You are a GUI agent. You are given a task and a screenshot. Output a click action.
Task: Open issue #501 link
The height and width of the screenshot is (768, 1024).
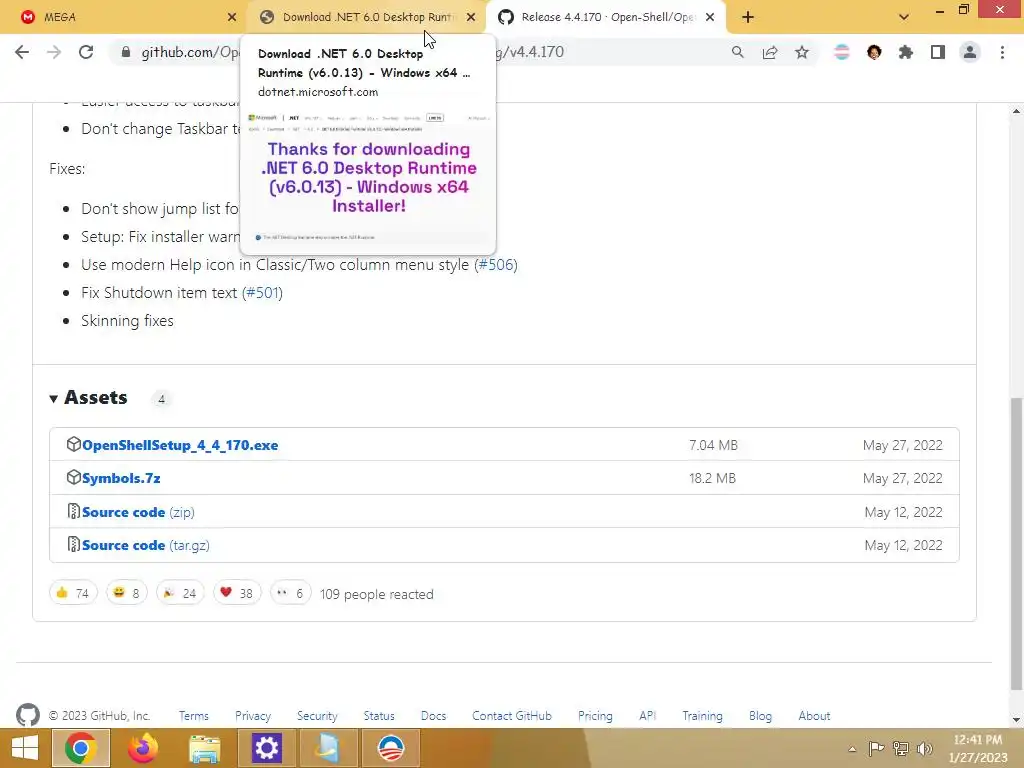(263, 293)
